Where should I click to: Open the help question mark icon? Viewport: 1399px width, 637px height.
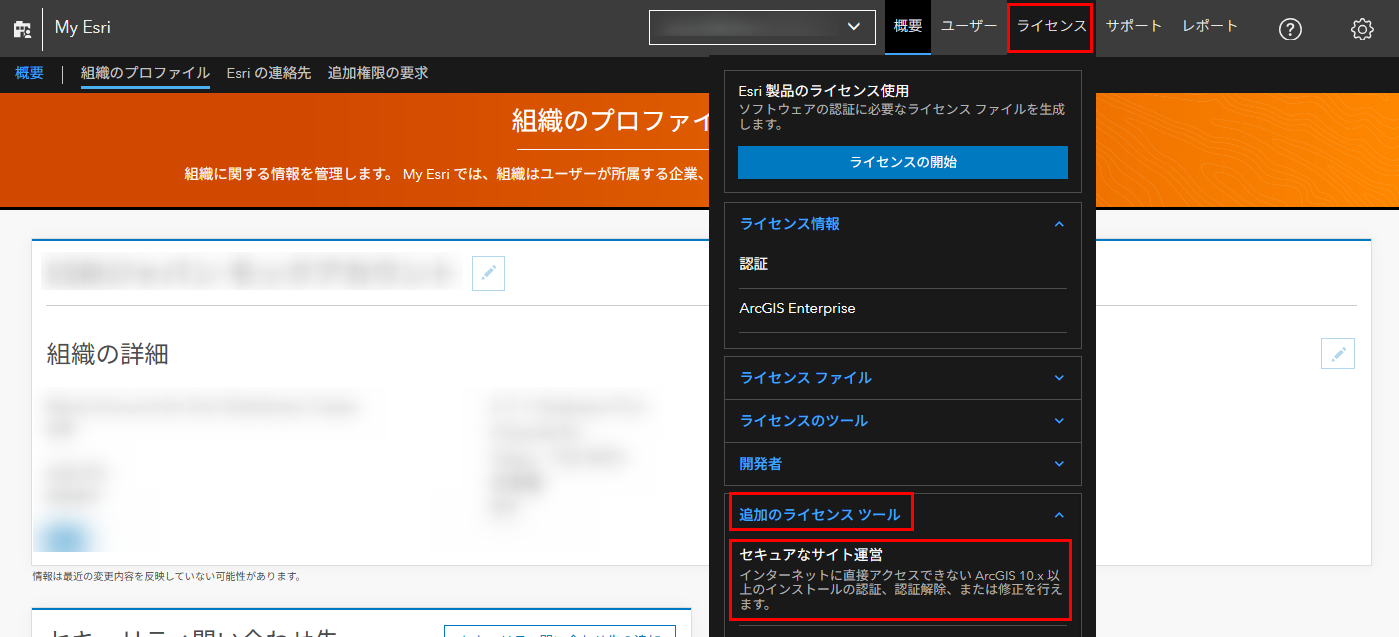[1290, 29]
